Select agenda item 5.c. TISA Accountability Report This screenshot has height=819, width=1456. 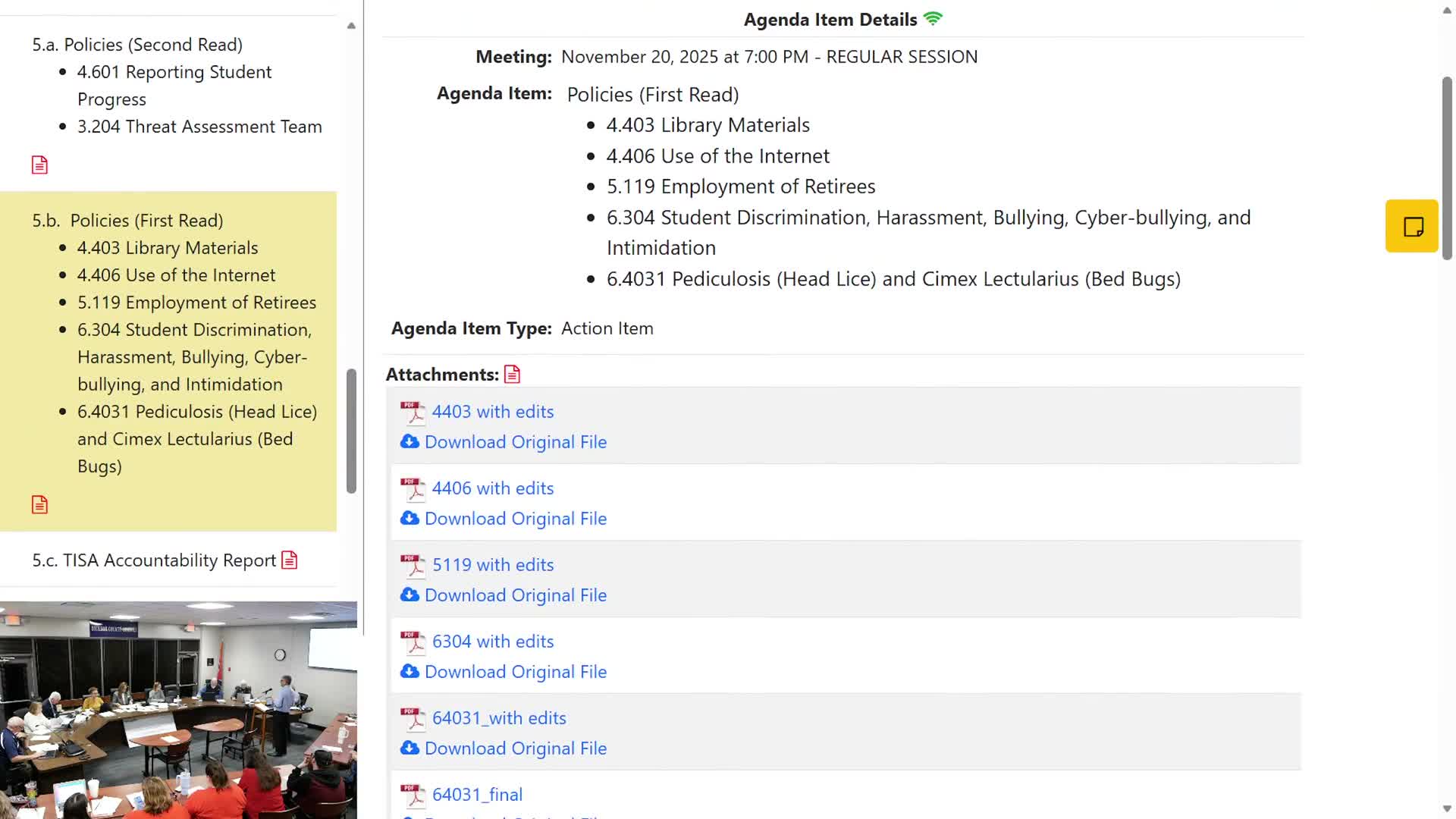(154, 560)
